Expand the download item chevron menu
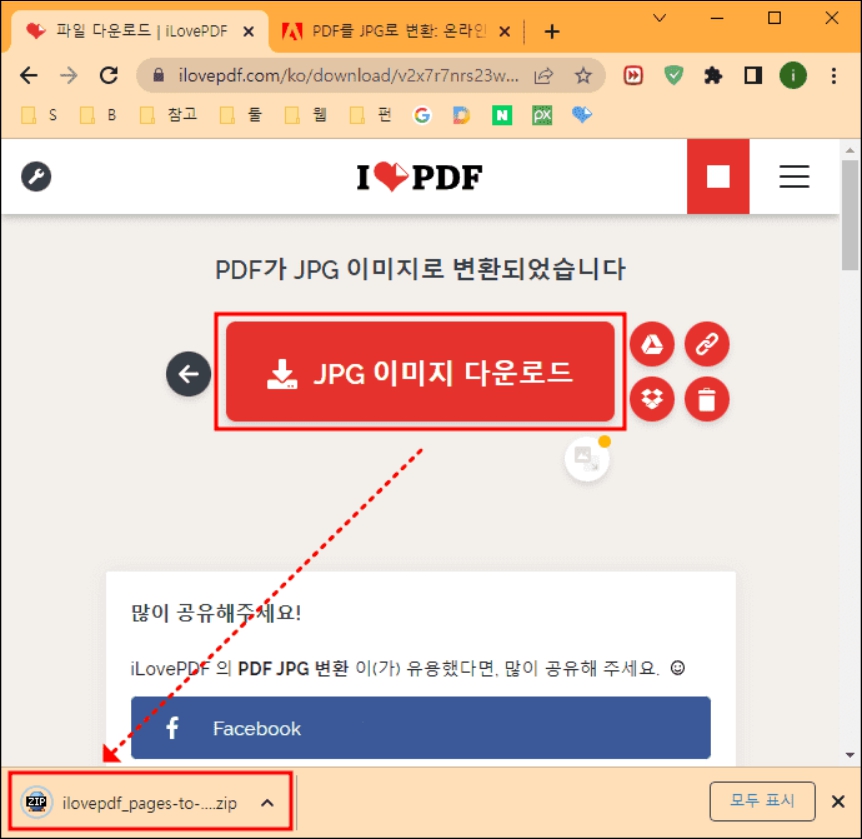 267,803
